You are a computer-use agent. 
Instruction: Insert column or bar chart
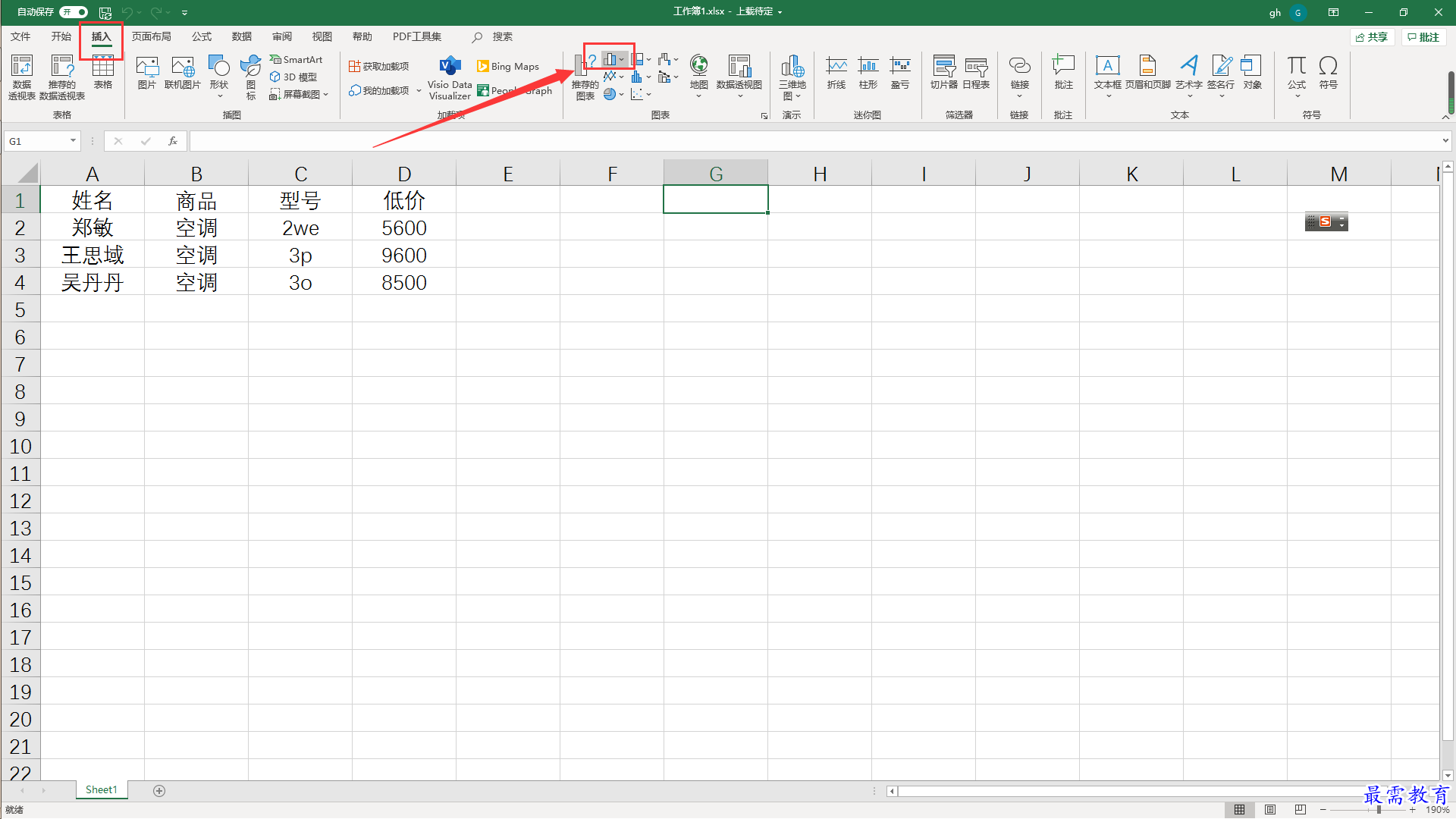coord(610,59)
